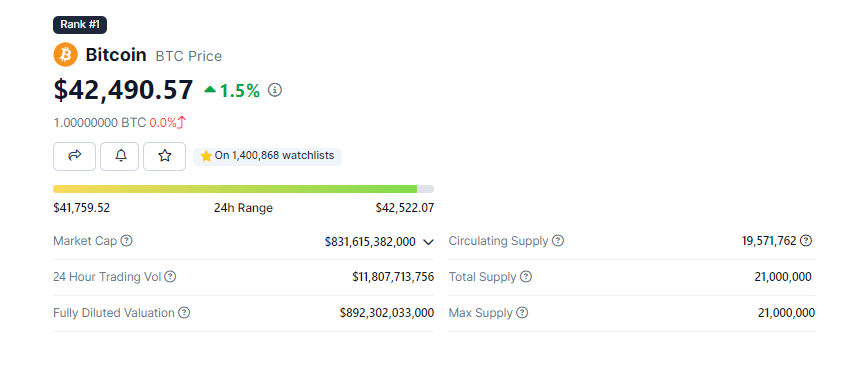Screen dimensions: 842x373
Task: Click the Total Supply 21,000,000 value
Action: 783,277
